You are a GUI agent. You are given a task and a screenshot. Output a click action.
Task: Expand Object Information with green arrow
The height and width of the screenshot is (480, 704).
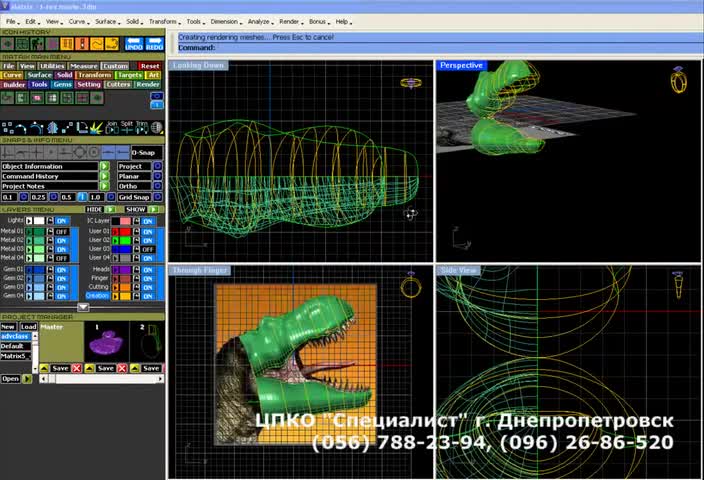(104, 166)
